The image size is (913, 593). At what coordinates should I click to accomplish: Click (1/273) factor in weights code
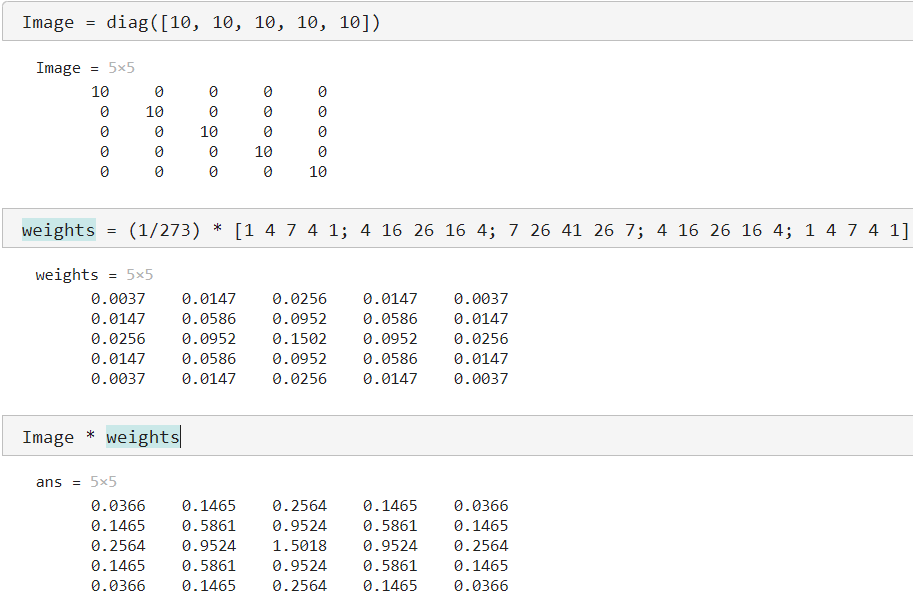(164, 230)
